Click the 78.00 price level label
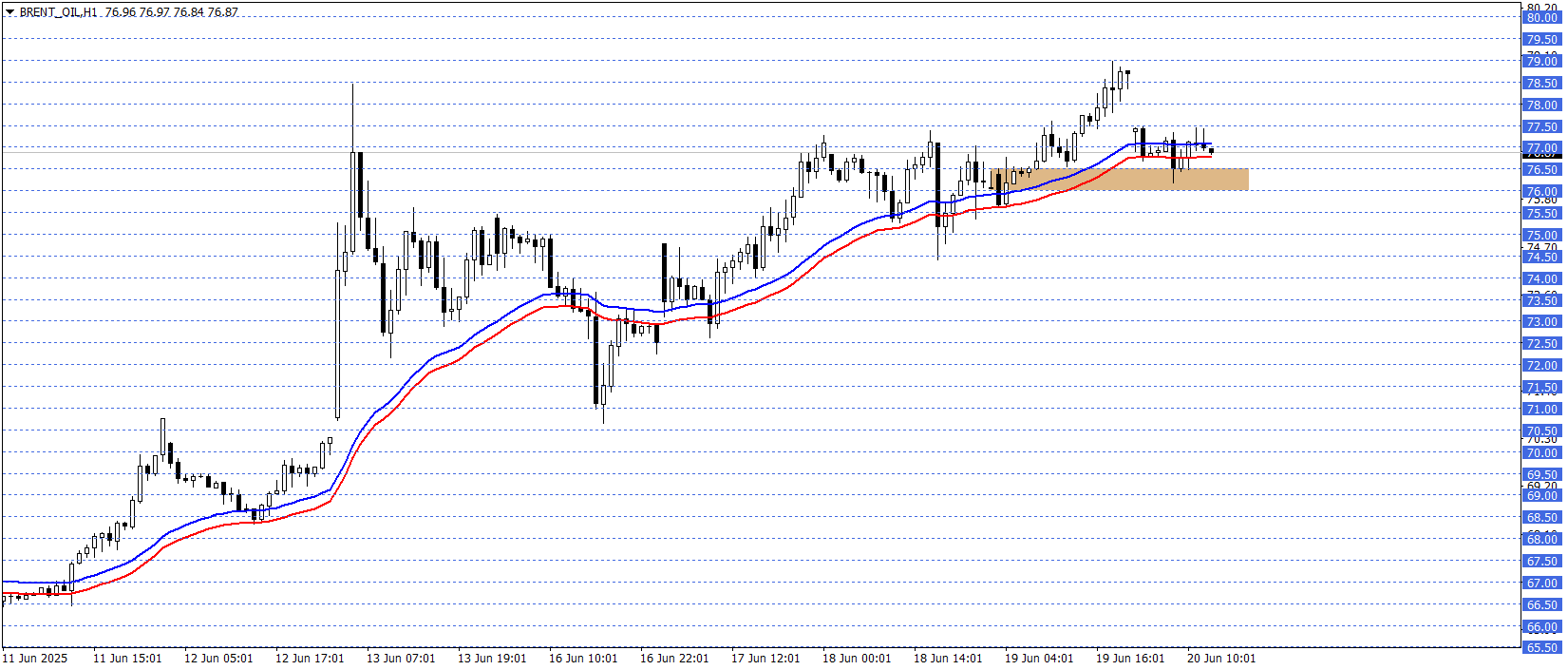Image resolution: width=1568 pixels, height=670 pixels. [1541, 105]
